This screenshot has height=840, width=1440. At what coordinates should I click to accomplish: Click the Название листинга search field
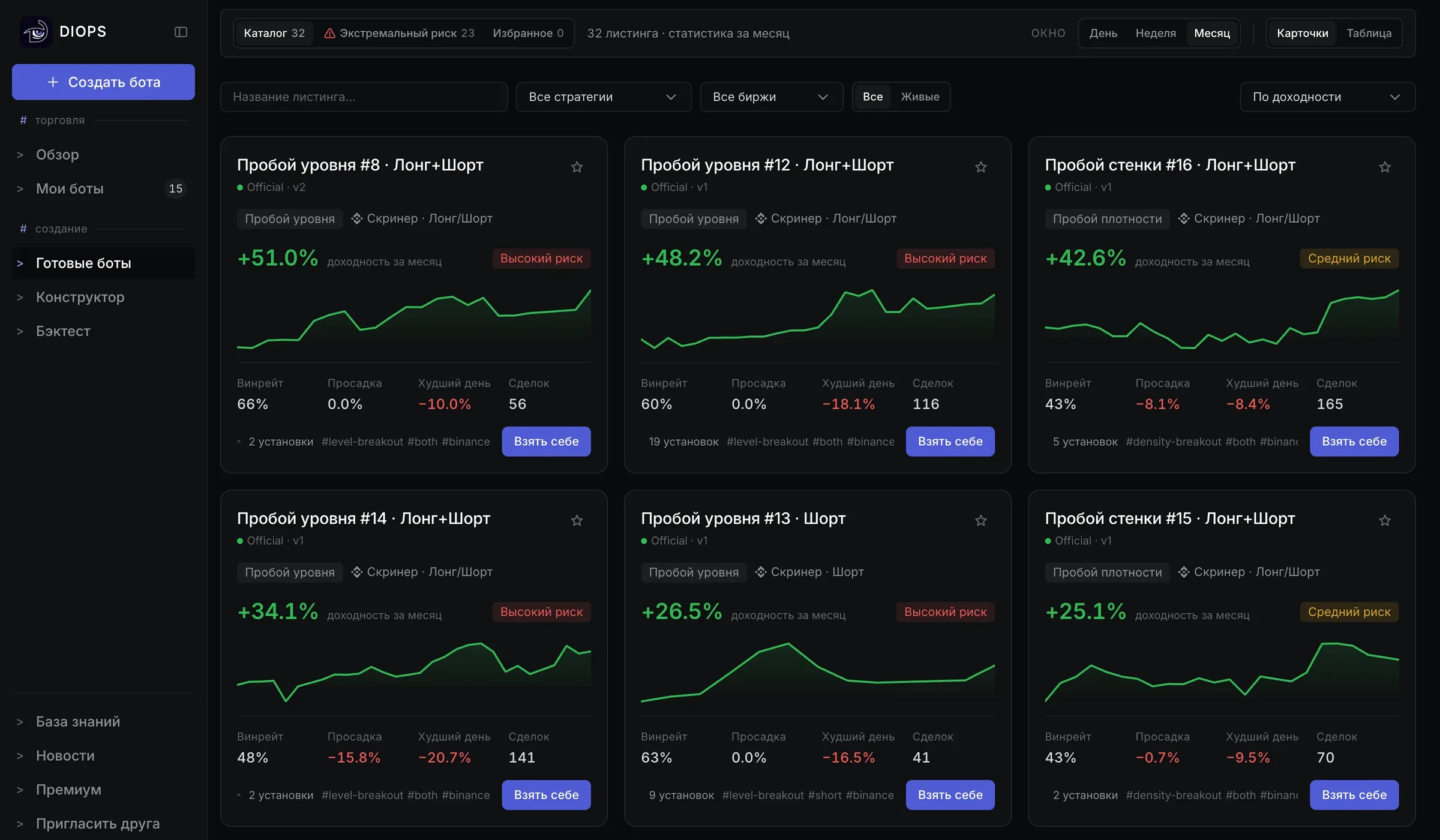pyautogui.click(x=364, y=97)
